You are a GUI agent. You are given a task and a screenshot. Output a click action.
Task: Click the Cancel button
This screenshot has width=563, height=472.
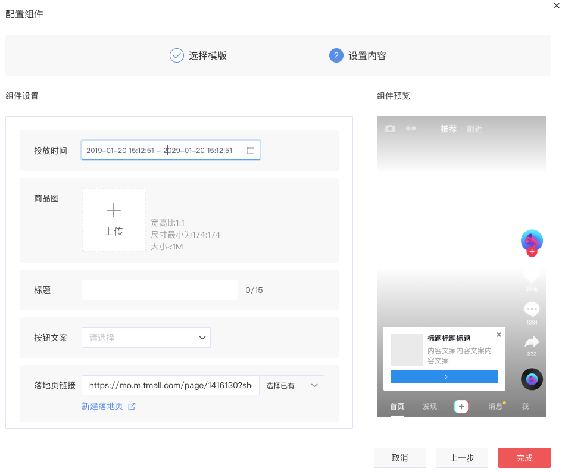click(400, 458)
